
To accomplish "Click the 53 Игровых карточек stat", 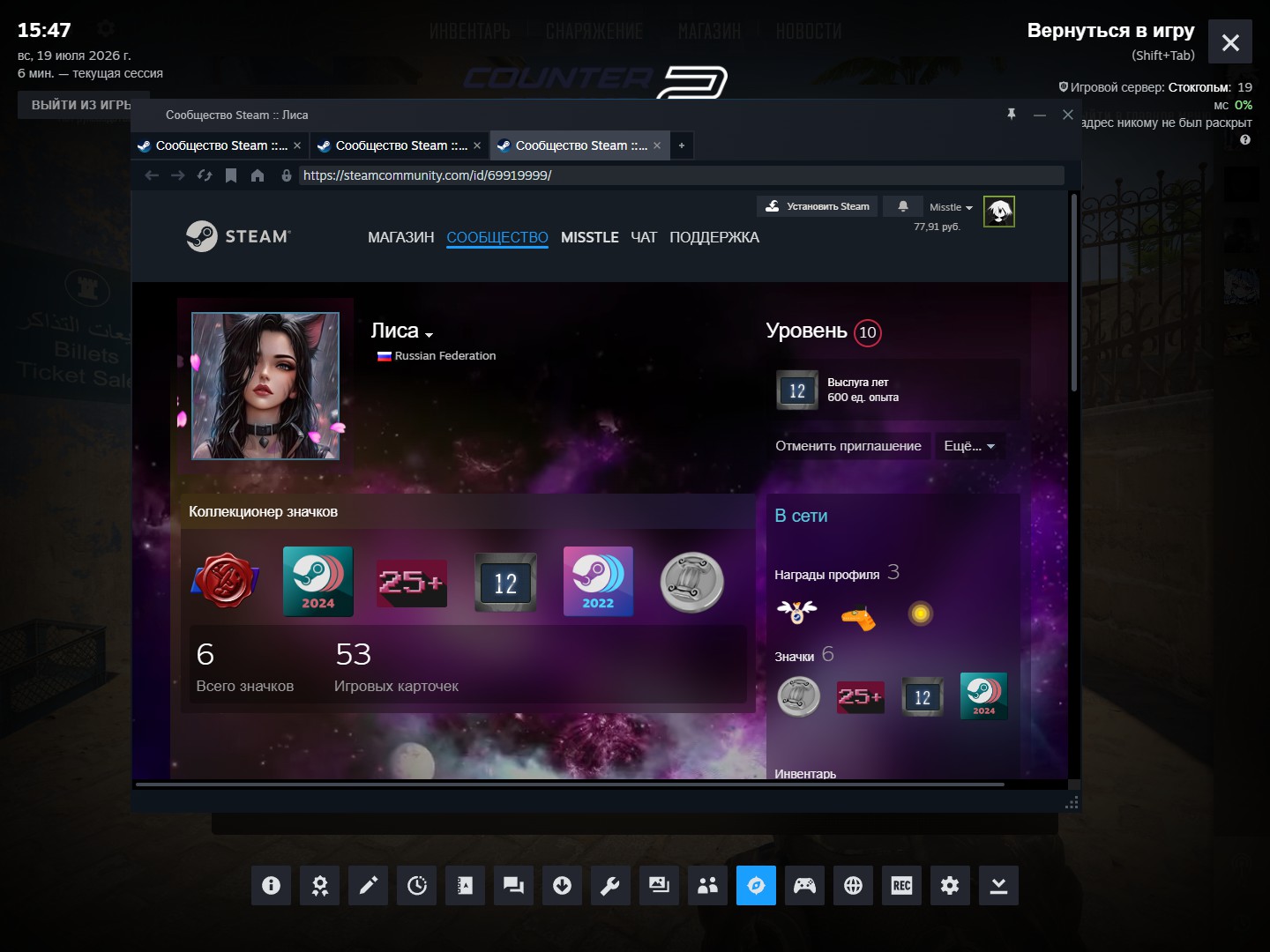I will (396, 666).
